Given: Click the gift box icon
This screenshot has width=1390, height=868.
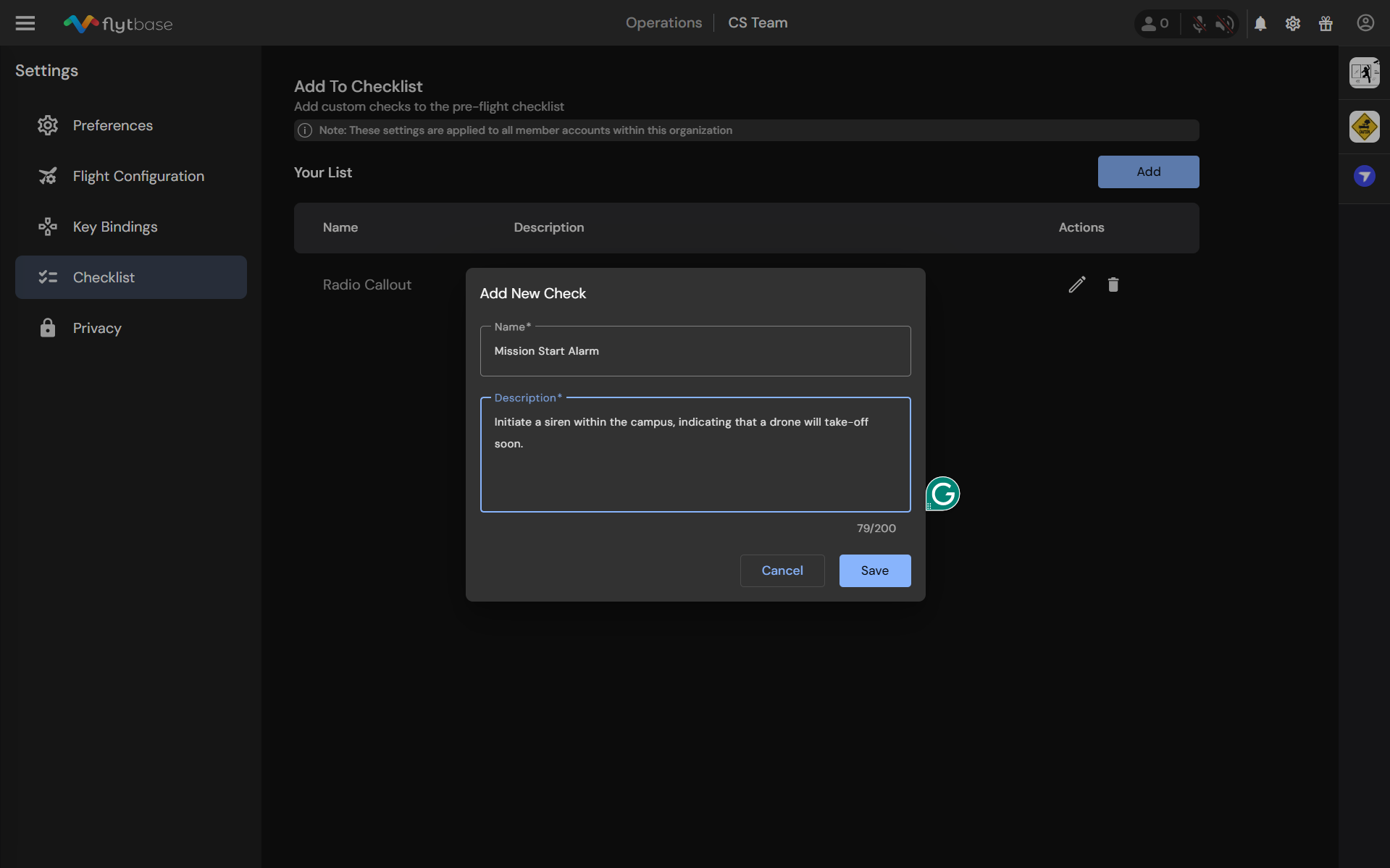Looking at the screenshot, I should (x=1326, y=24).
